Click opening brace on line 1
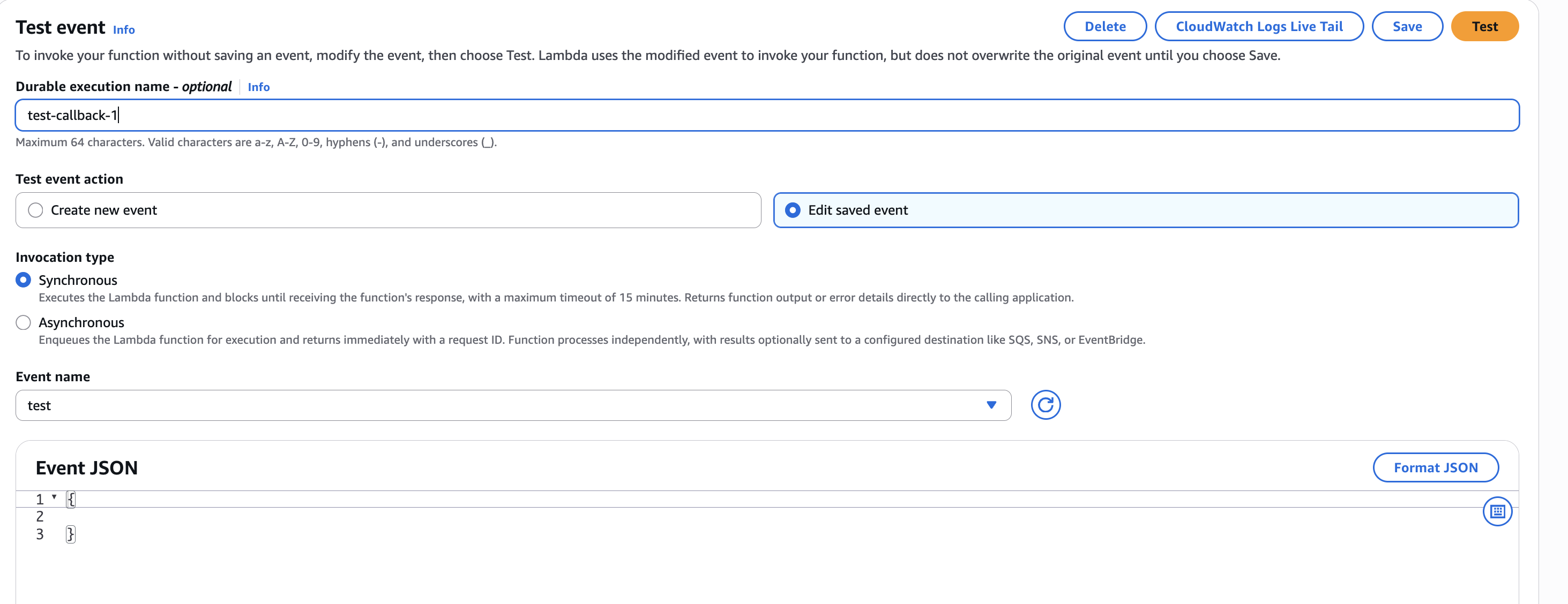 71,500
